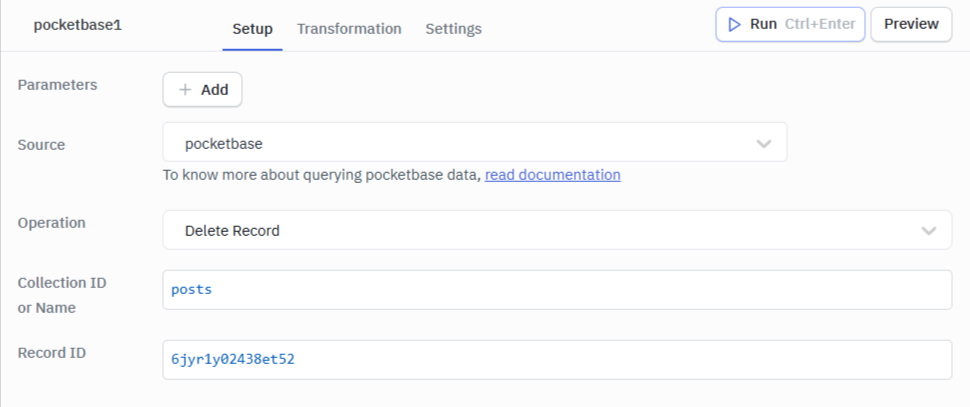Screen dimensions: 970x407
Task: Expand the Delete Record operation dropdown
Action: tap(556, 230)
